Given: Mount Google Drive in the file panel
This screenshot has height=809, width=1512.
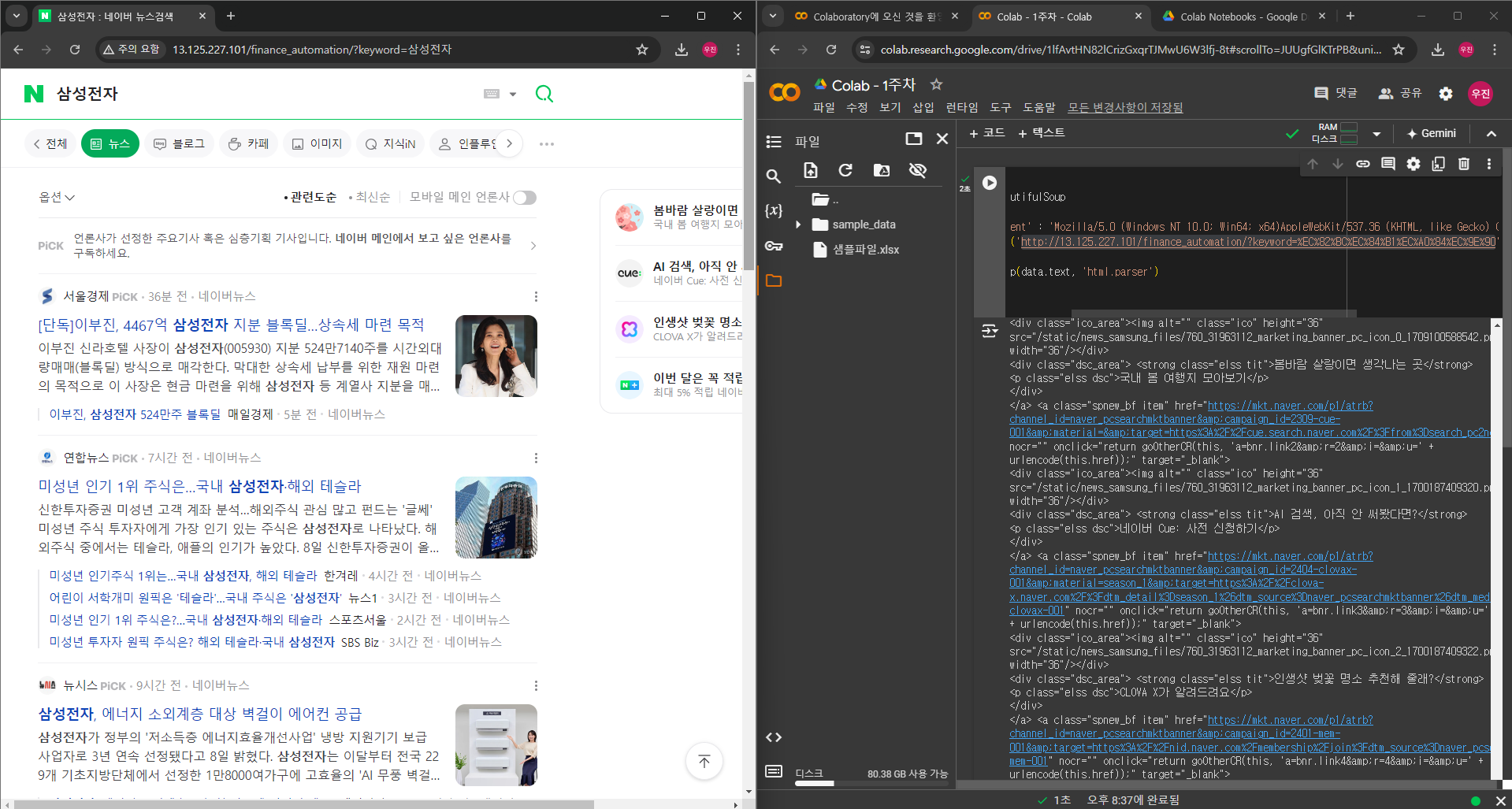Looking at the screenshot, I should pos(882,170).
